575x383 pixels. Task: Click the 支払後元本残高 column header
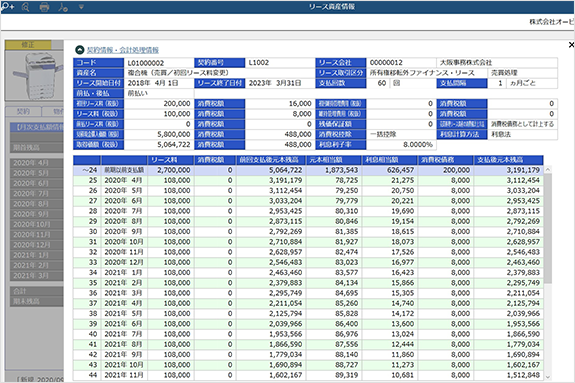pyautogui.click(x=508, y=160)
